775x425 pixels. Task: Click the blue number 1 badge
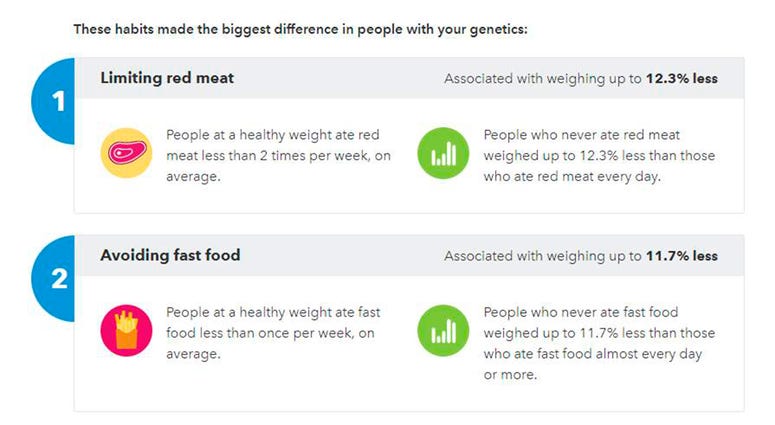[53, 101]
